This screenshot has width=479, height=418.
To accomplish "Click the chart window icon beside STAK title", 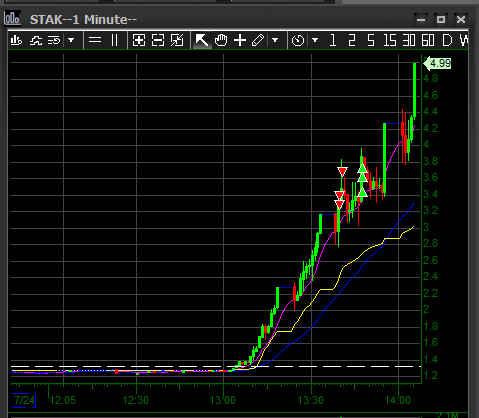I will click(12, 18).
